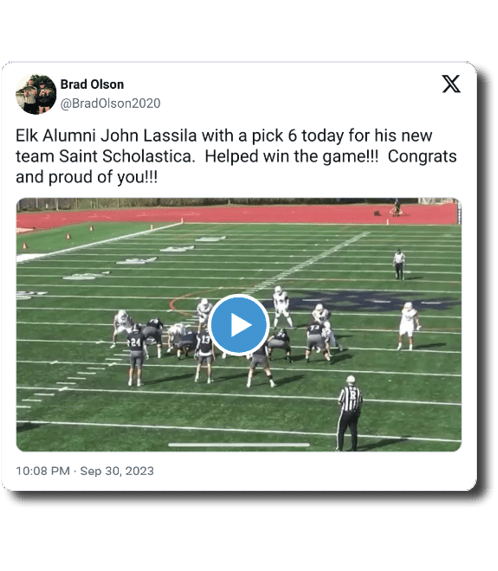Click the distant official near midfield stripe
Screen dimensions: 498x571
tap(399, 264)
